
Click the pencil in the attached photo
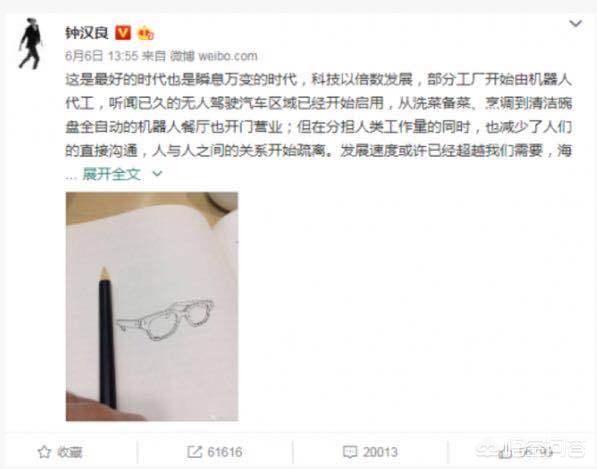(107, 338)
